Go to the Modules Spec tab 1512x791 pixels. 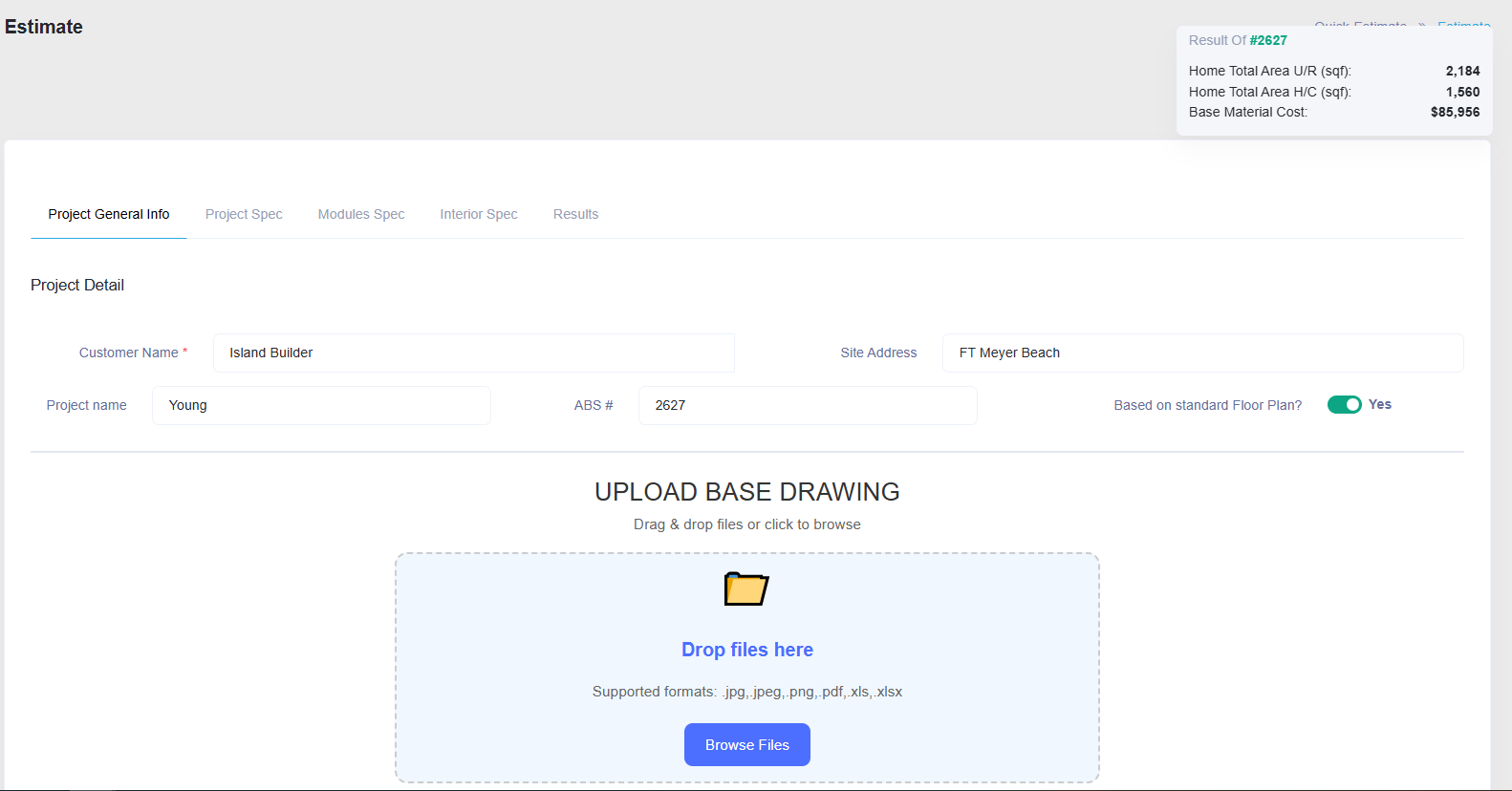(x=361, y=214)
